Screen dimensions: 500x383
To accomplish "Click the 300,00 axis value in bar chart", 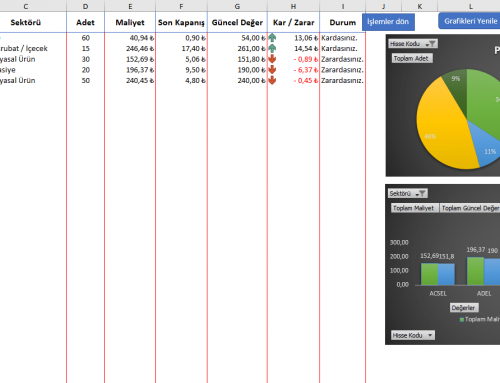I will (x=399, y=242).
